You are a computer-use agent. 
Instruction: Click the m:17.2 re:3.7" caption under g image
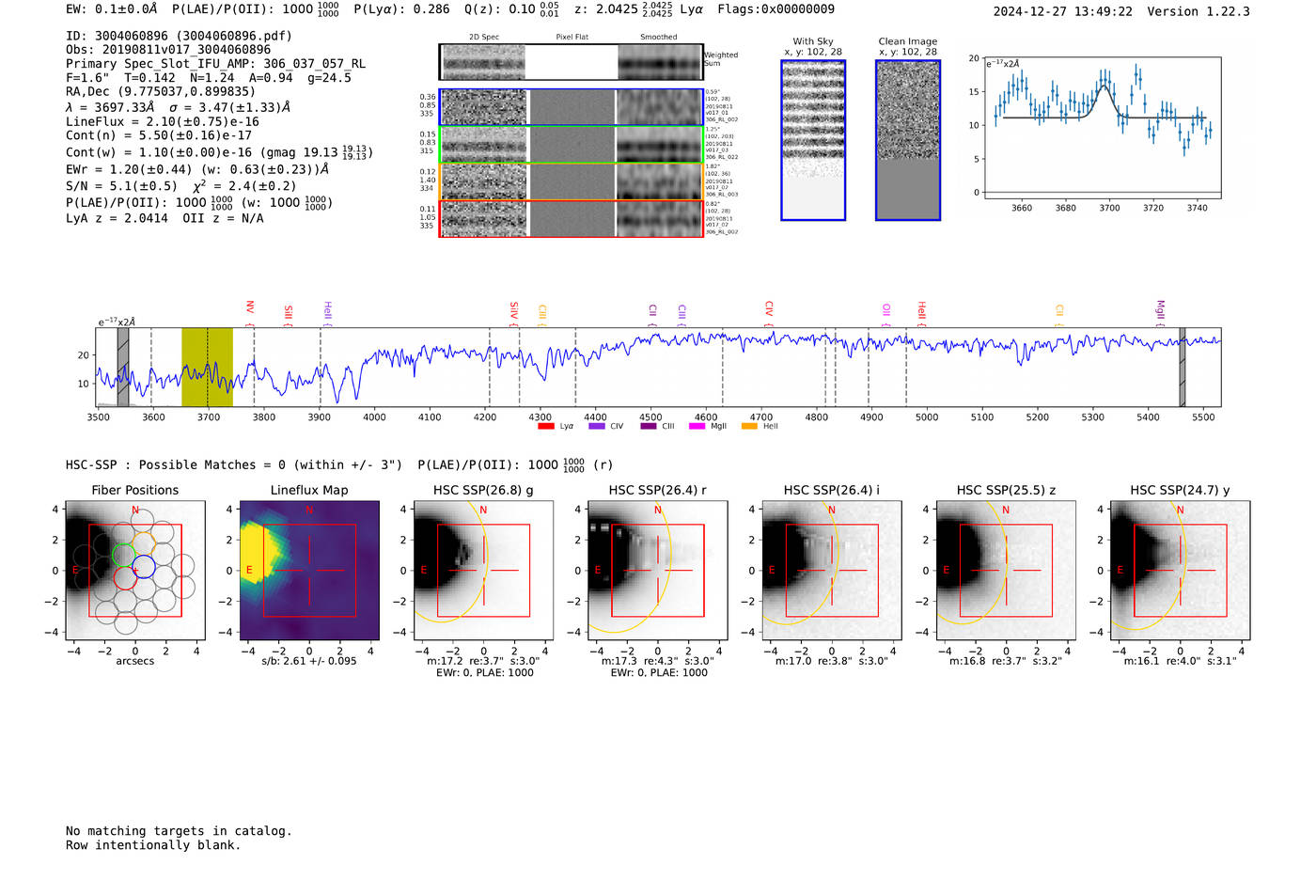[x=483, y=661]
